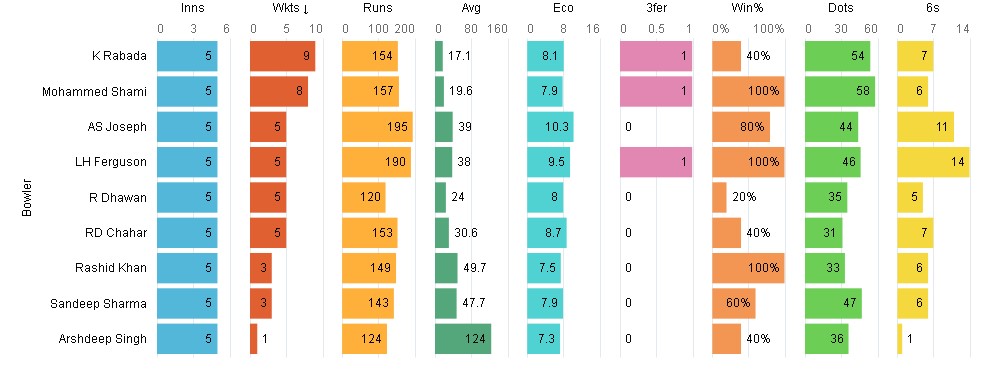Select the 3fer column header
Screen dimensions: 984x369
pos(656,9)
